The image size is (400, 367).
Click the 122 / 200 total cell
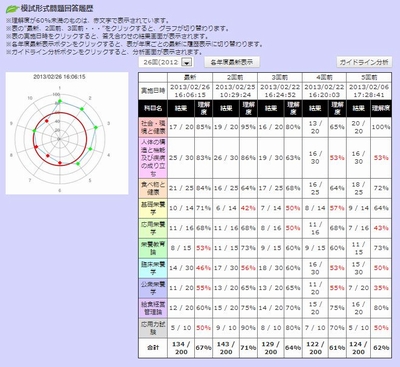click(x=315, y=348)
